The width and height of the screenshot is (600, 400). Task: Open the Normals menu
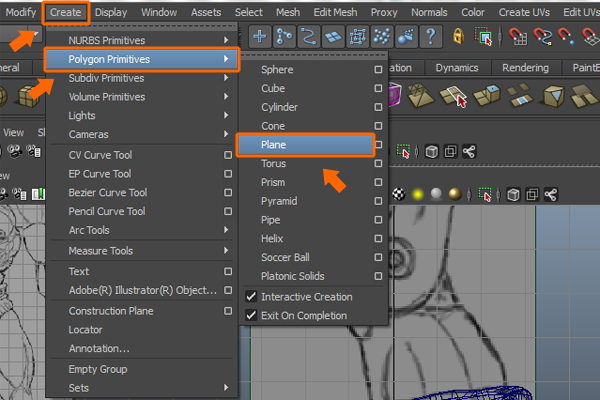coord(429,12)
